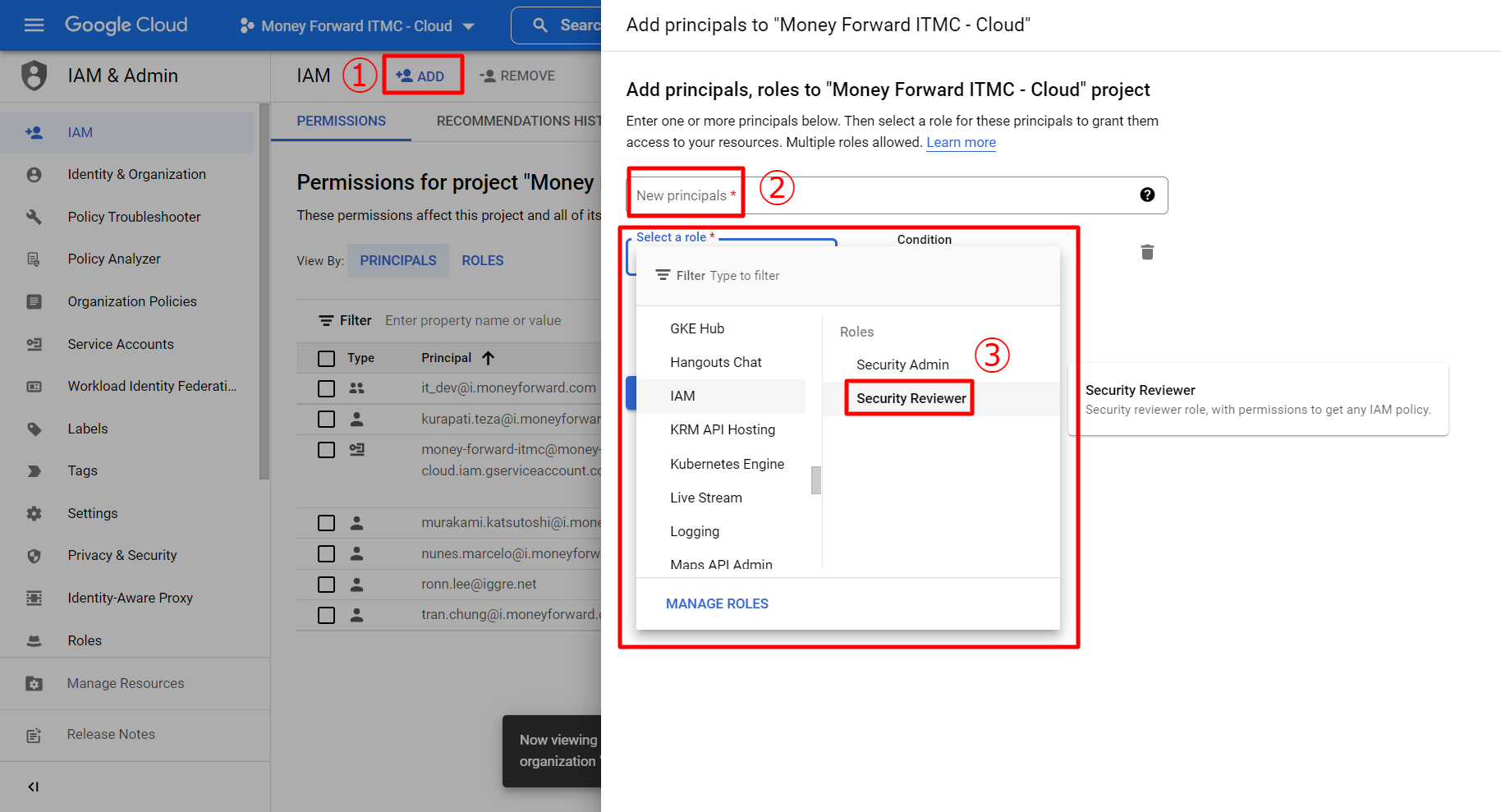This screenshot has width=1501, height=812.
Task: Check the ronn.lee@iggre.net row checkbox
Action: (x=326, y=584)
